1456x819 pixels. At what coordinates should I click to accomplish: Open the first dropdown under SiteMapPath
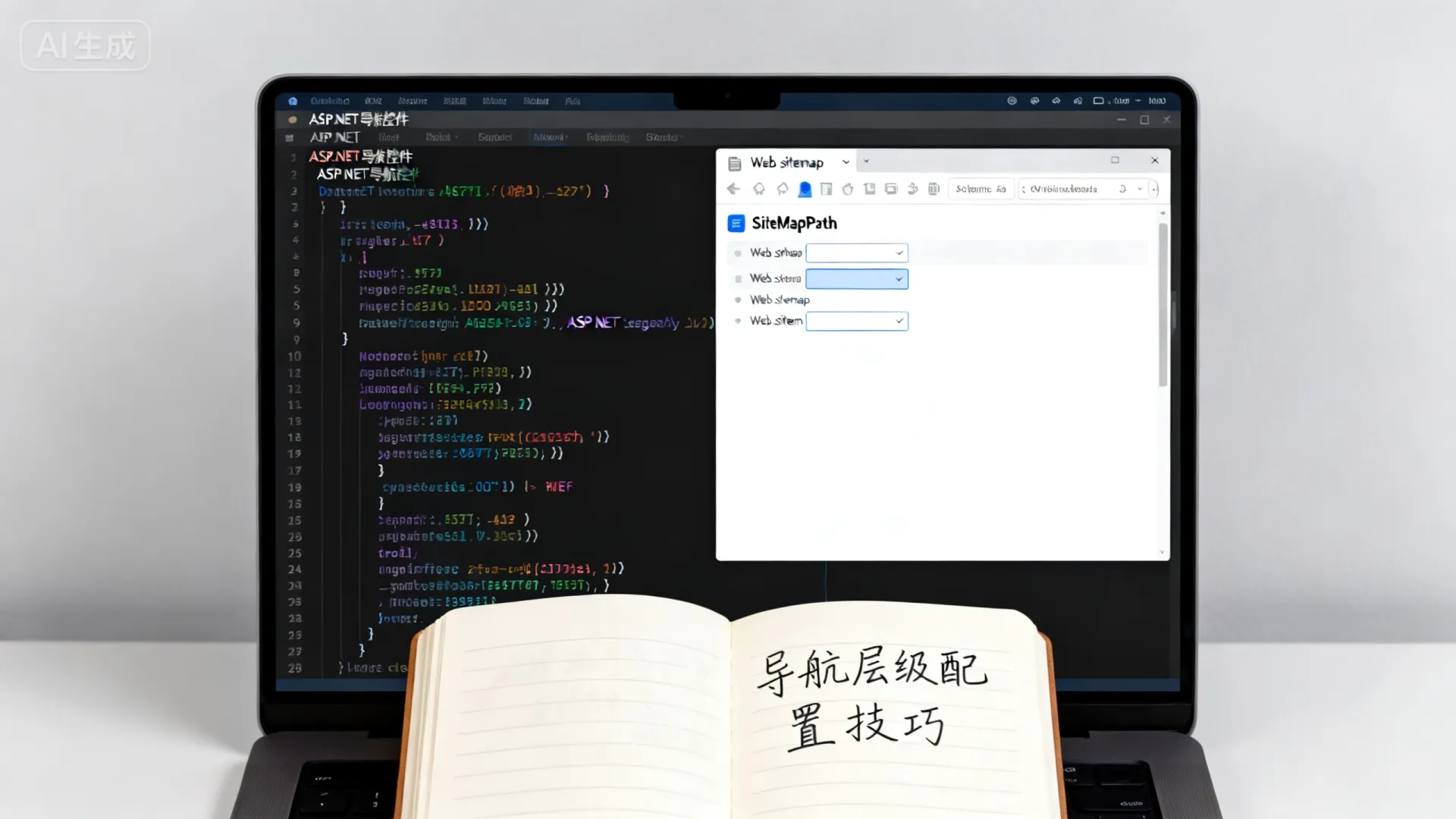857,253
